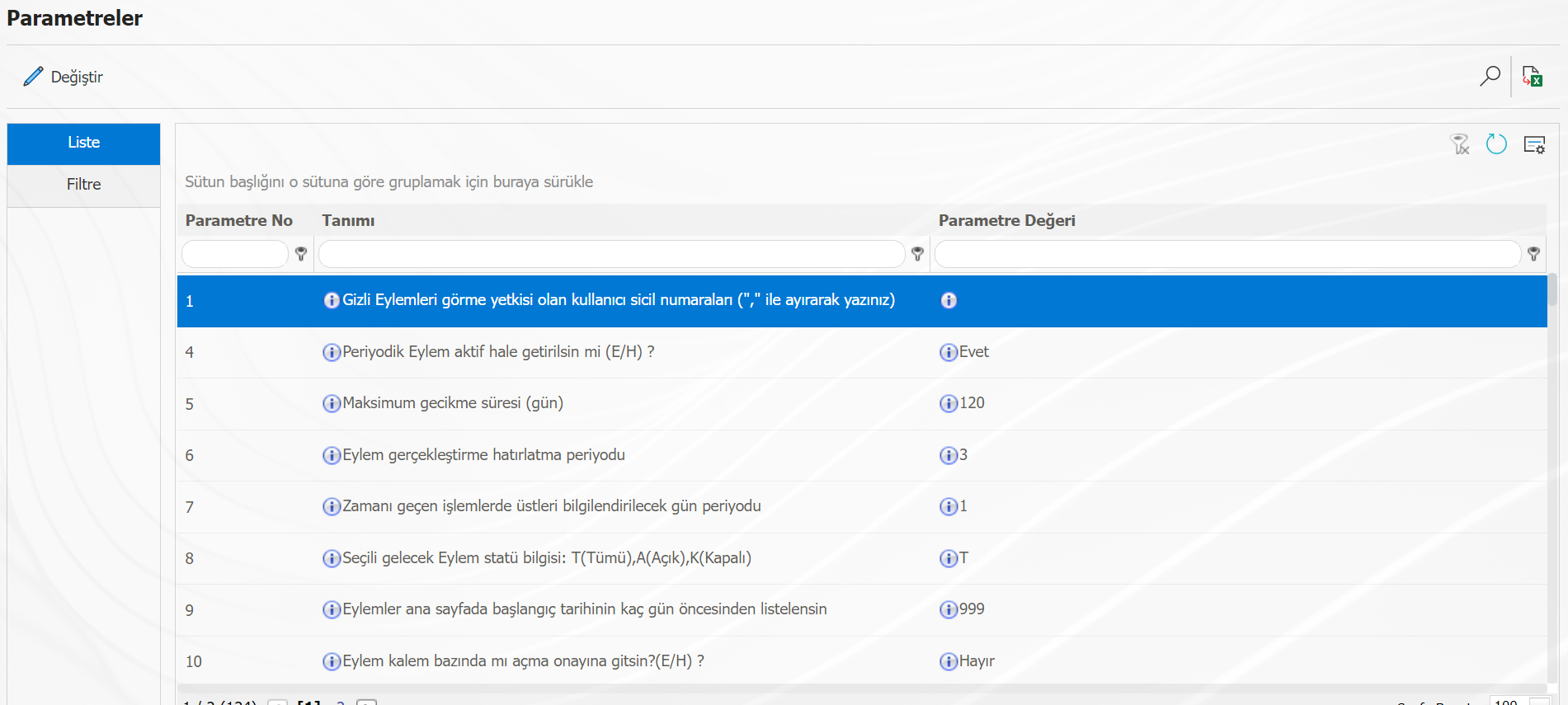Click info icon beside Eylem kalem bazında description
This screenshot has height=705, width=1568.
coord(332,661)
